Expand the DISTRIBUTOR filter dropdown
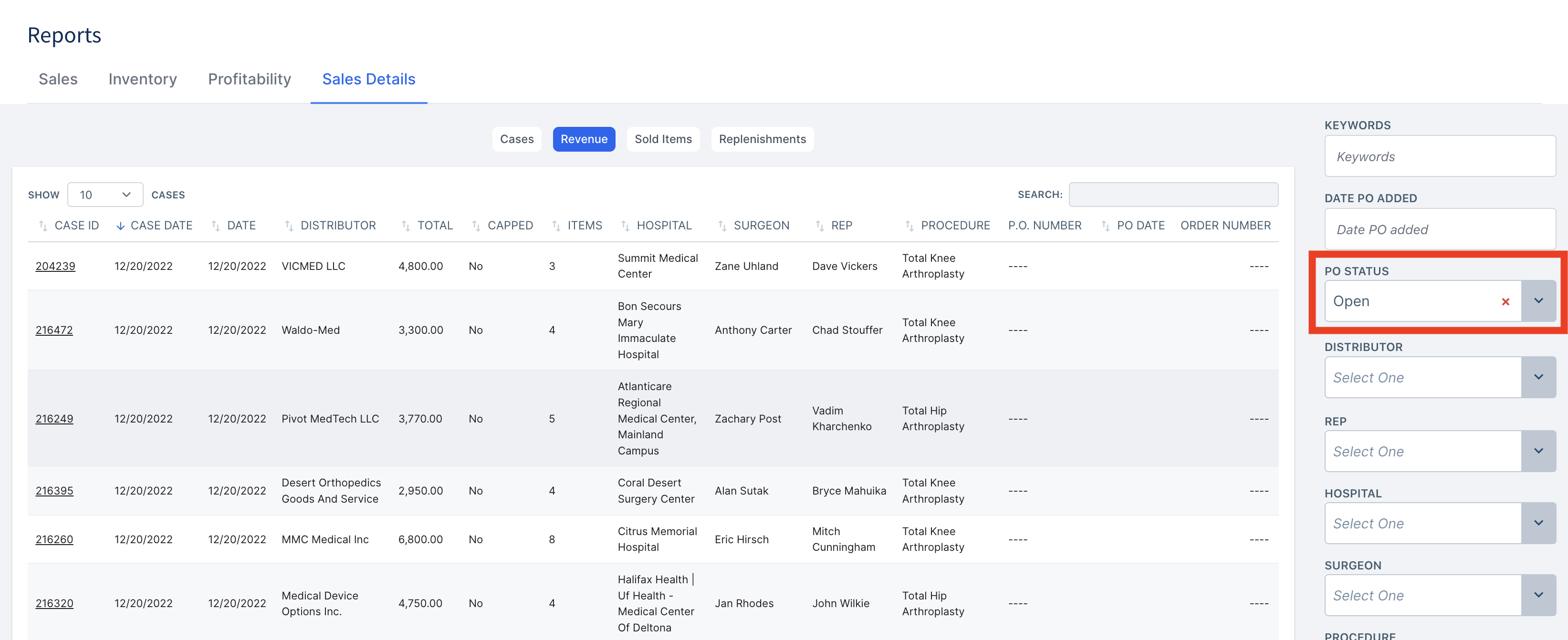The image size is (1568, 640). click(x=1538, y=377)
